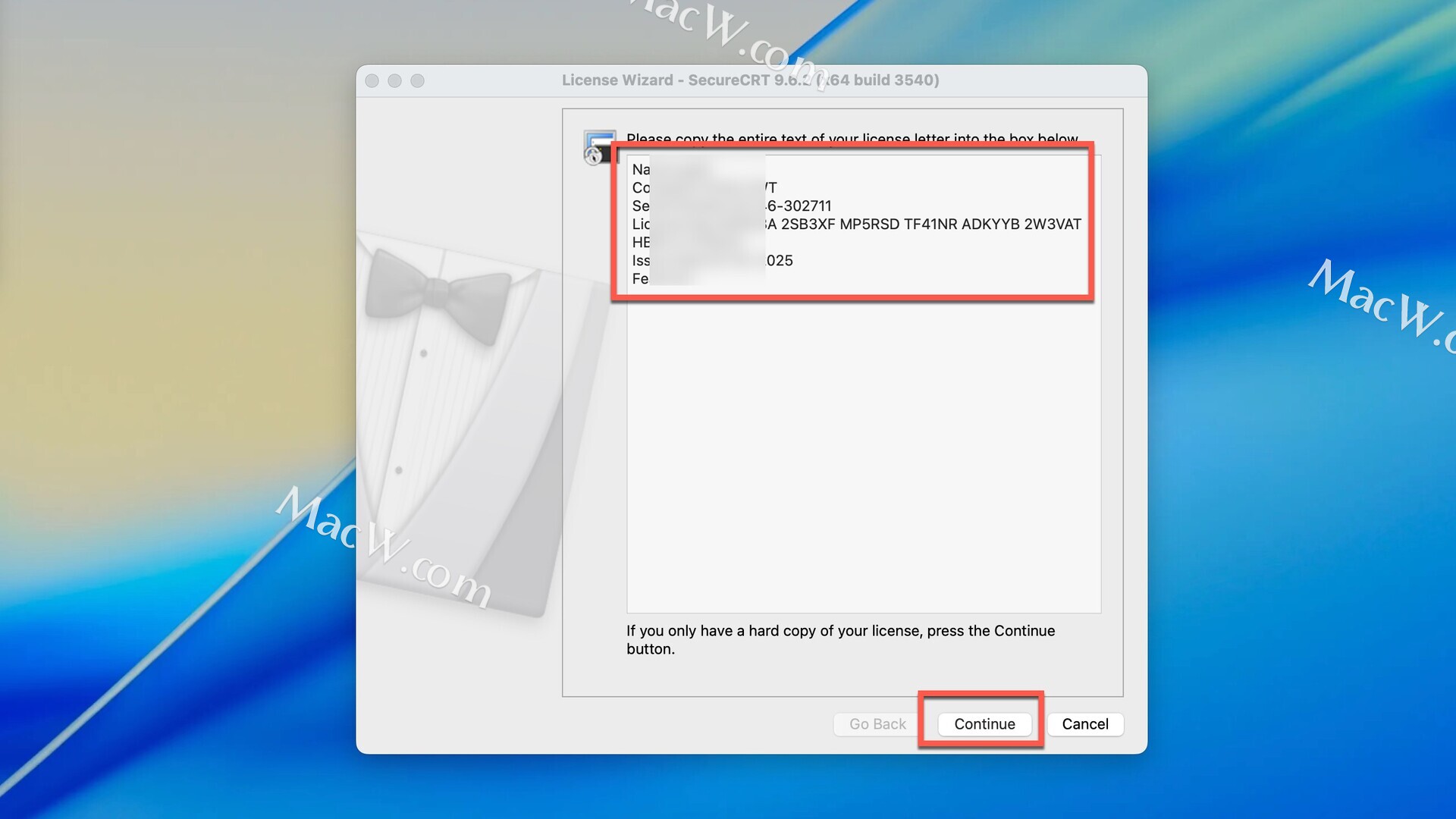Screen dimensions: 1456x819
Task: Click the license key segment MP5RSD
Action: click(x=869, y=224)
